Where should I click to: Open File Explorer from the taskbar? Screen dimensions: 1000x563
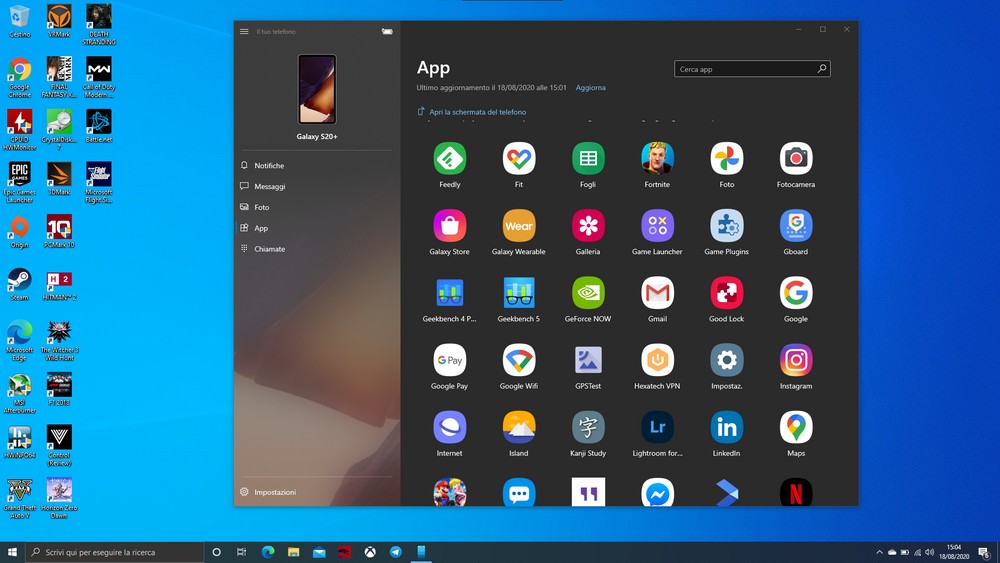[x=293, y=552]
